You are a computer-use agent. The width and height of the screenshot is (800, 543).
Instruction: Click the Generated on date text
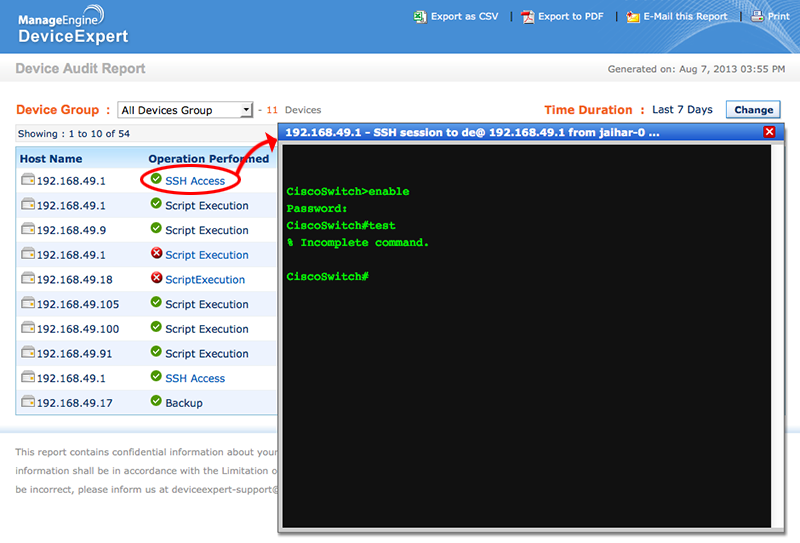click(x=696, y=69)
